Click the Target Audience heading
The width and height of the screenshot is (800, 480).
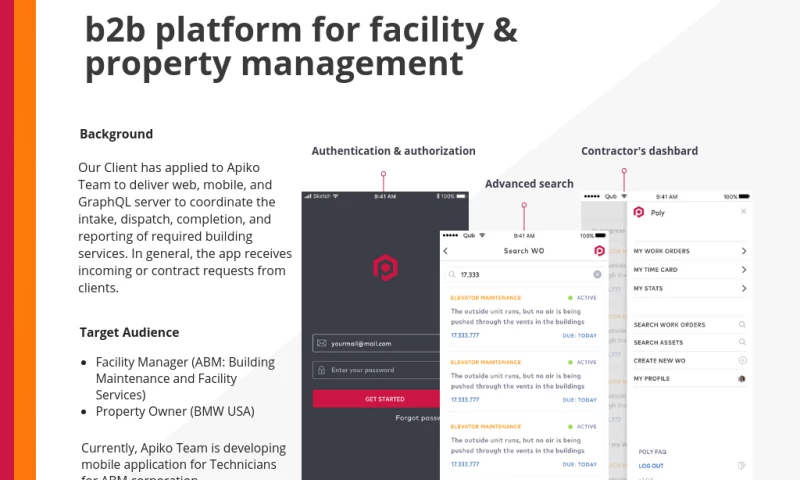point(129,333)
